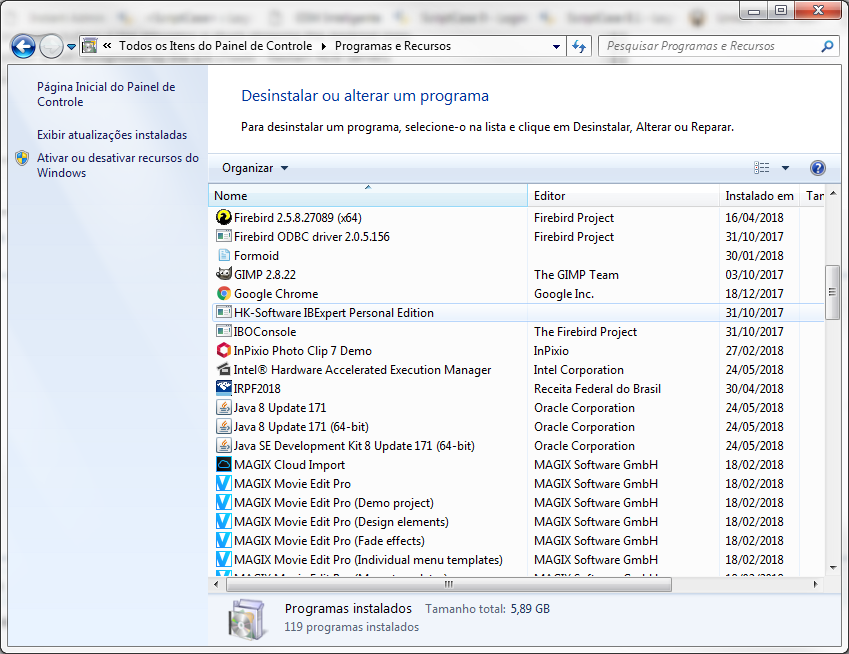Click the Google Chrome icon
This screenshot has width=849, height=654.
click(x=224, y=293)
